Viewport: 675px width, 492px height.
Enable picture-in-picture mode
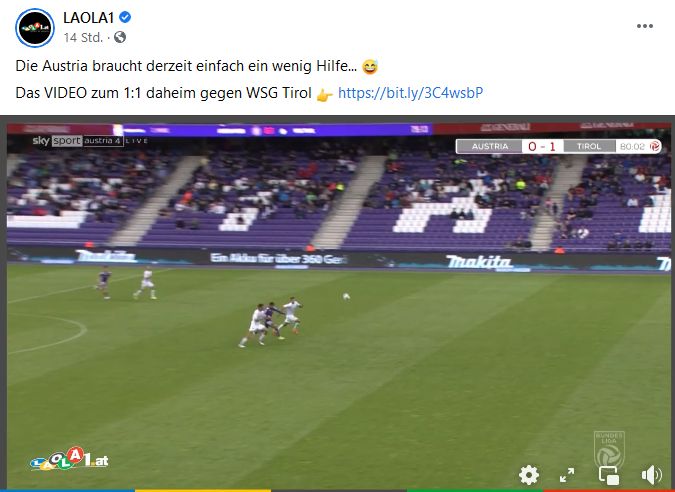point(609,476)
